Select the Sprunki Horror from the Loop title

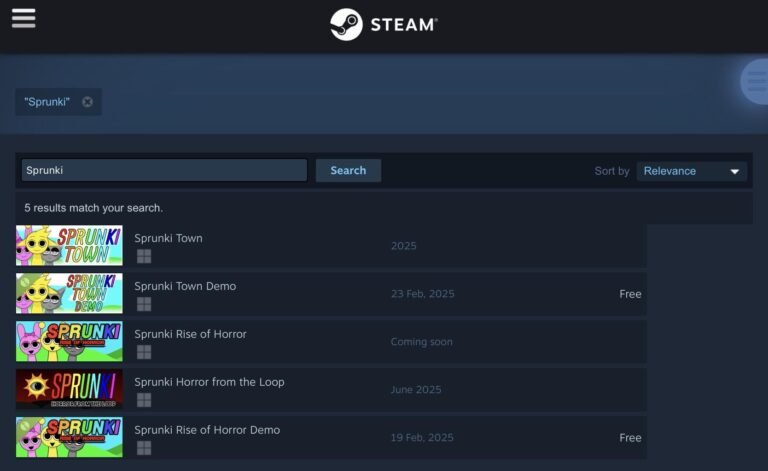[x=209, y=382]
